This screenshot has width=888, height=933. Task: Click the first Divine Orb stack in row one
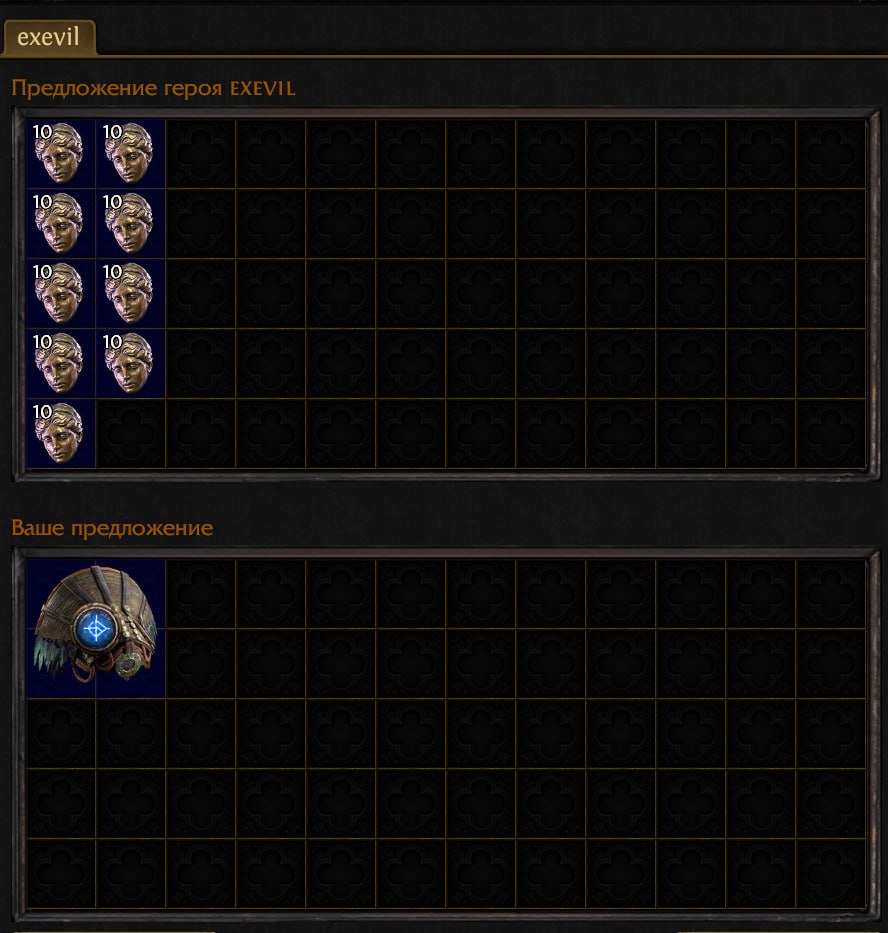(61, 154)
